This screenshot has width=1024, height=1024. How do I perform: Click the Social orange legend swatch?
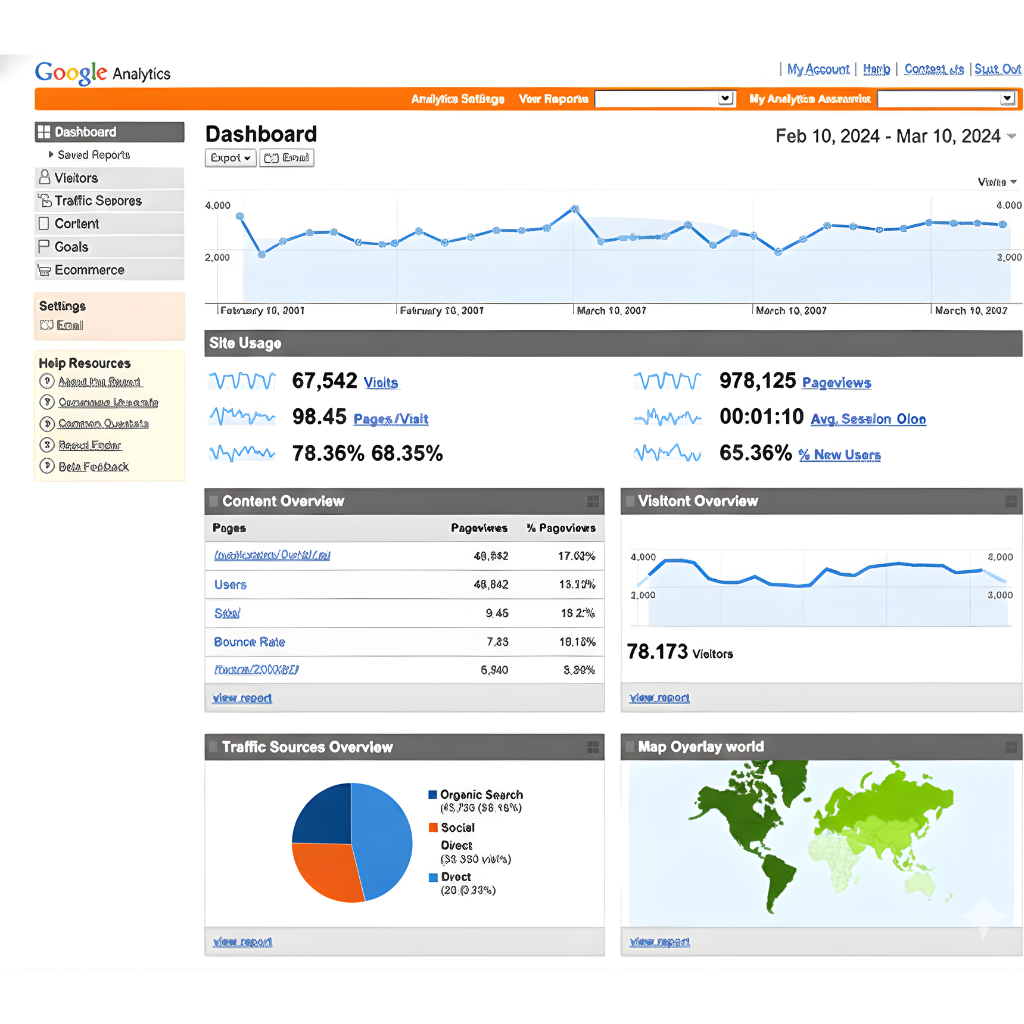(x=432, y=827)
